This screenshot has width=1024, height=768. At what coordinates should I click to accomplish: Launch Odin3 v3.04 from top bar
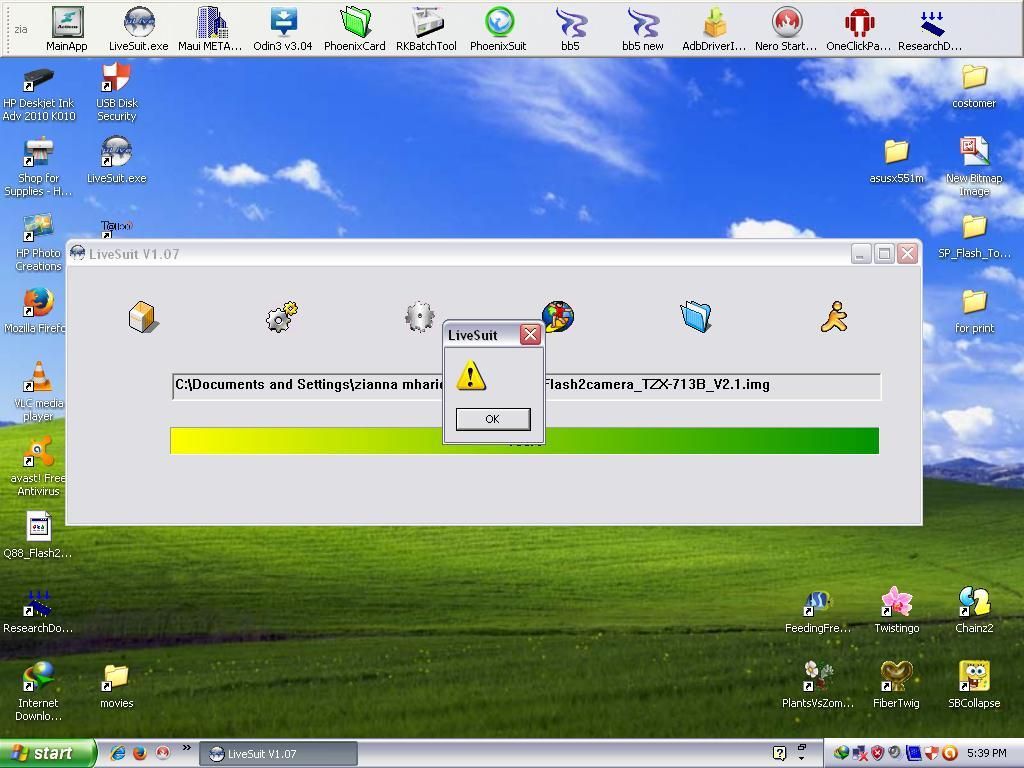pyautogui.click(x=282, y=29)
